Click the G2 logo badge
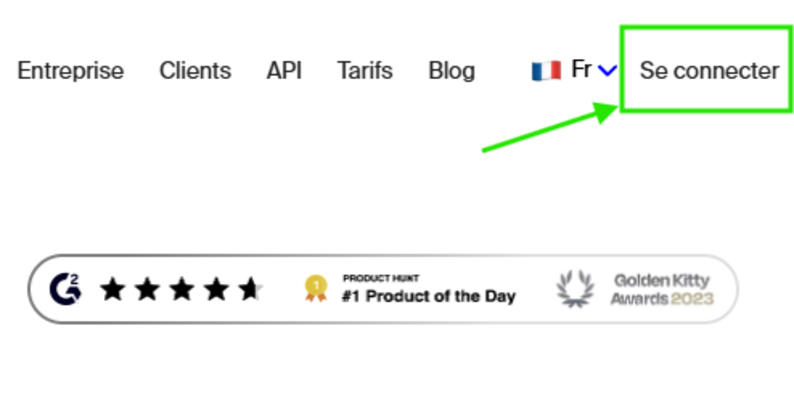This screenshot has width=794, height=400. [66, 289]
